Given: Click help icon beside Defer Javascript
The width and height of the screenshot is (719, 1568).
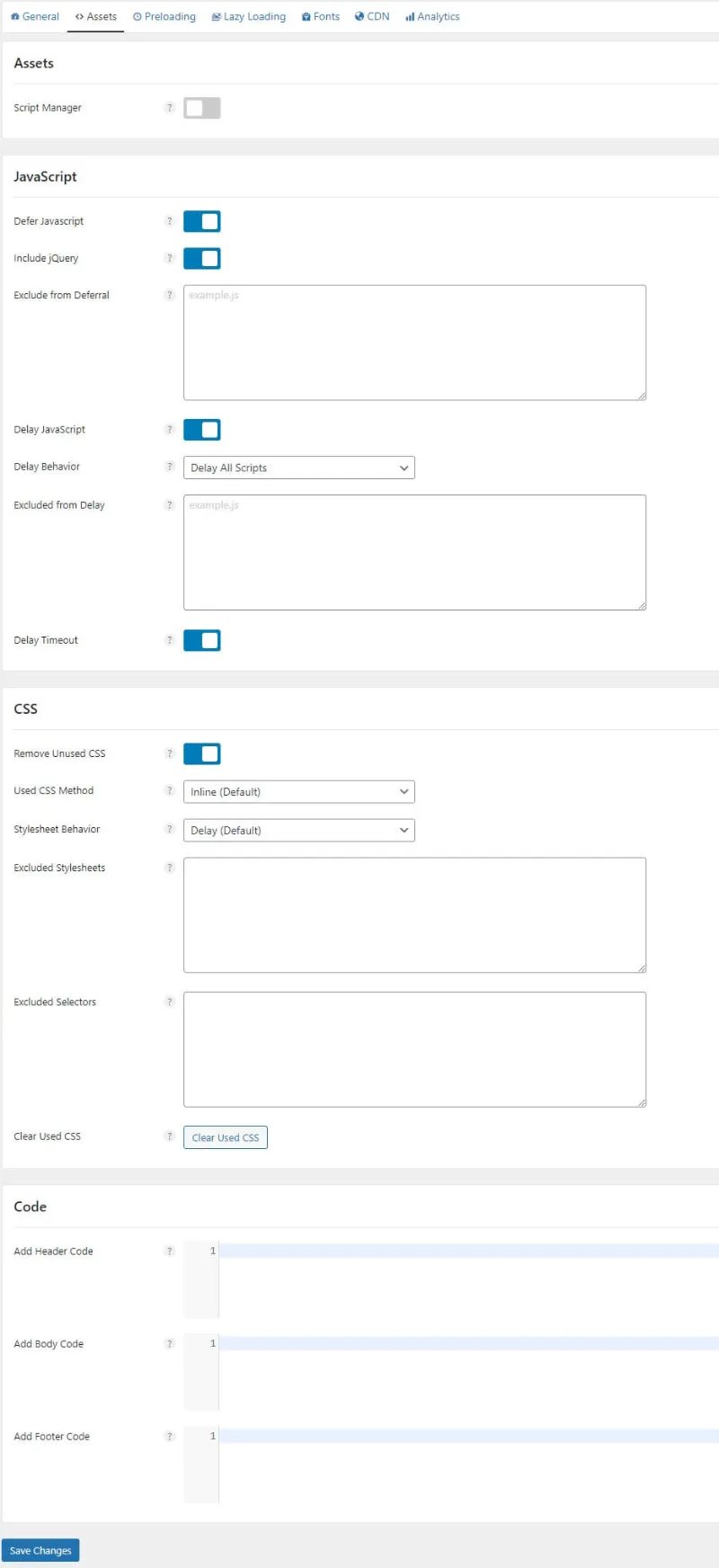Looking at the screenshot, I should tap(169, 221).
